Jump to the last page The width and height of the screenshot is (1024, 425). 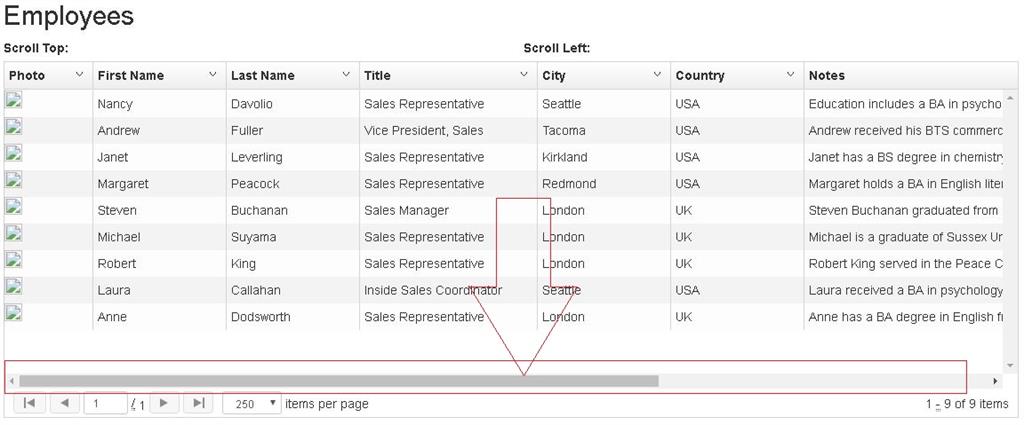tap(199, 403)
